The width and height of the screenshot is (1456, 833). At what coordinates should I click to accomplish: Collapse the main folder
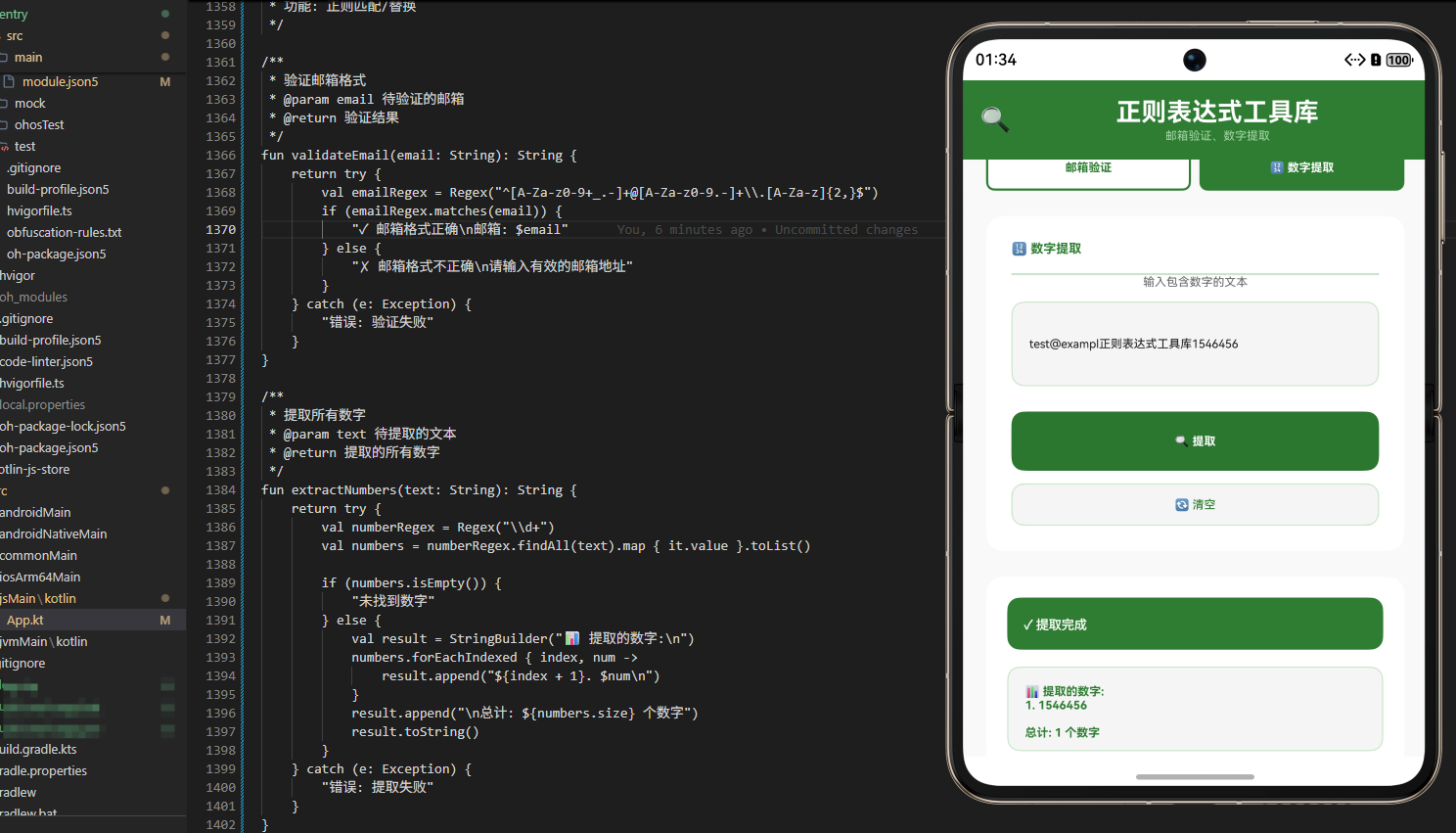27,57
